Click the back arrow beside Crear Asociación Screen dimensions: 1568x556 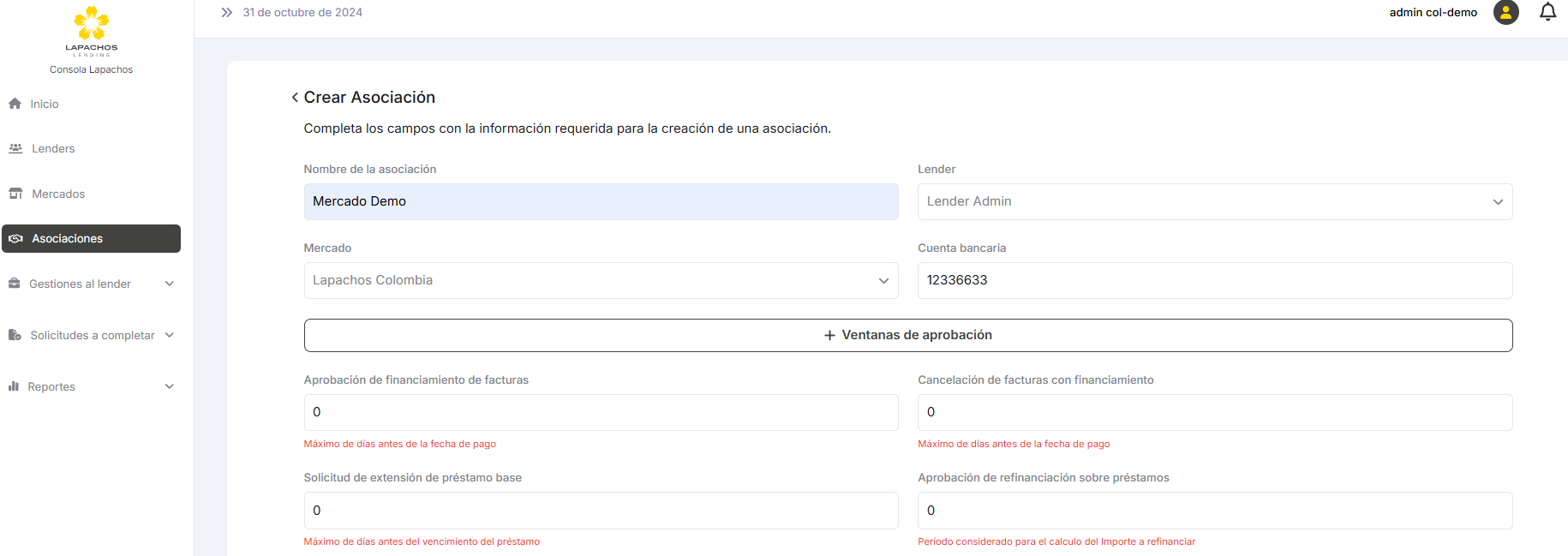tap(295, 98)
